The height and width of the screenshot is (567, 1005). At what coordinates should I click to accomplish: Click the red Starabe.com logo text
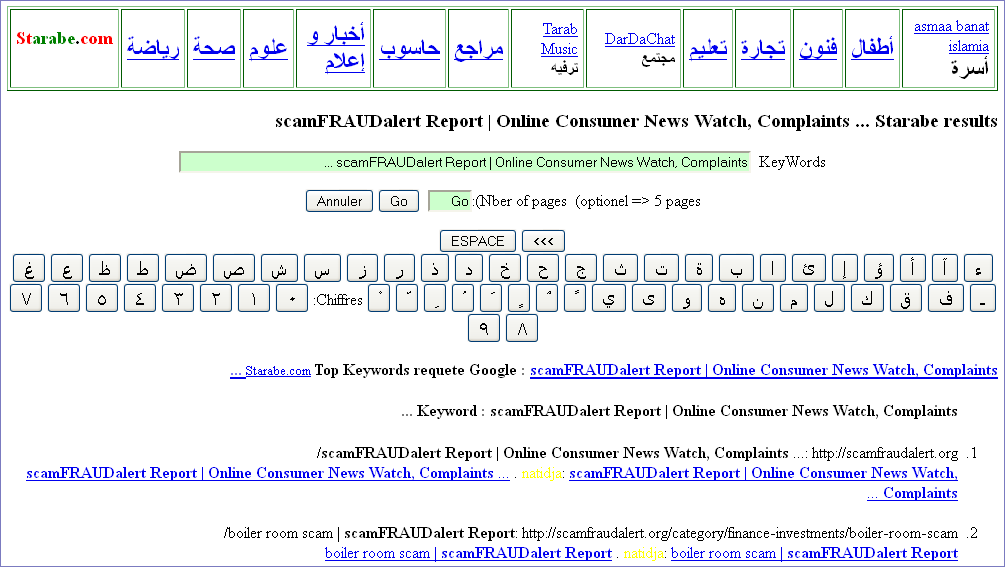click(x=65, y=39)
